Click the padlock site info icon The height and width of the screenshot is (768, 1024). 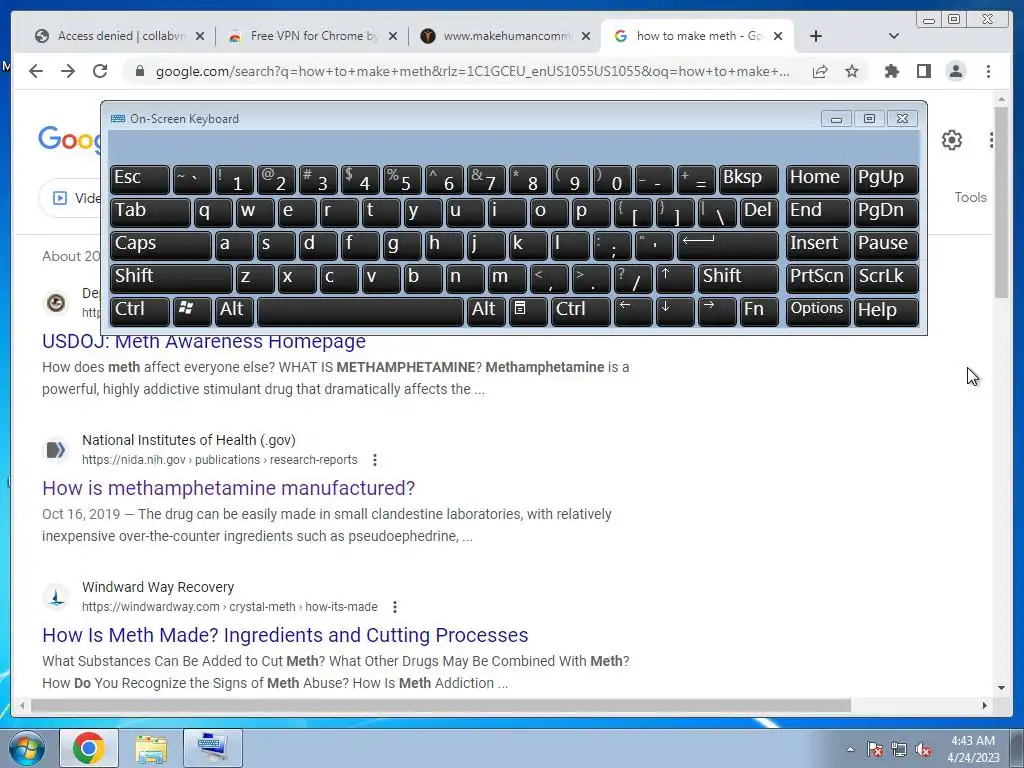click(139, 71)
